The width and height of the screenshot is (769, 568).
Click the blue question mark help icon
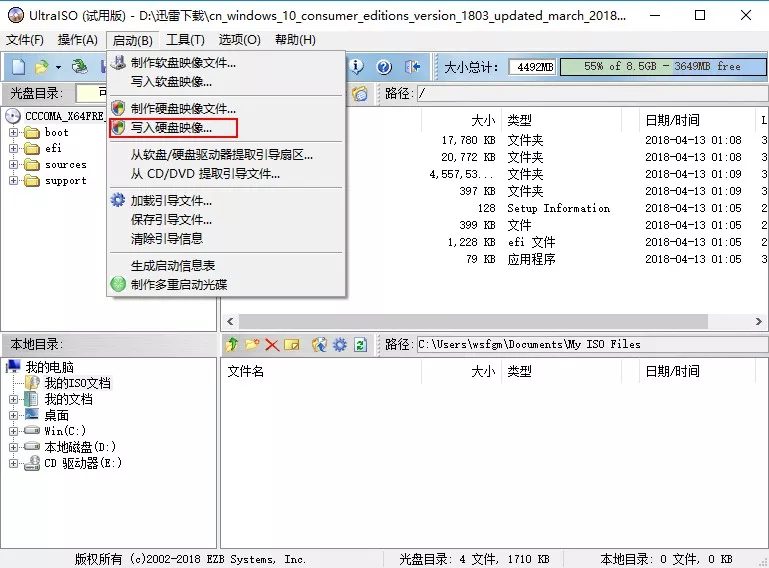[384, 66]
